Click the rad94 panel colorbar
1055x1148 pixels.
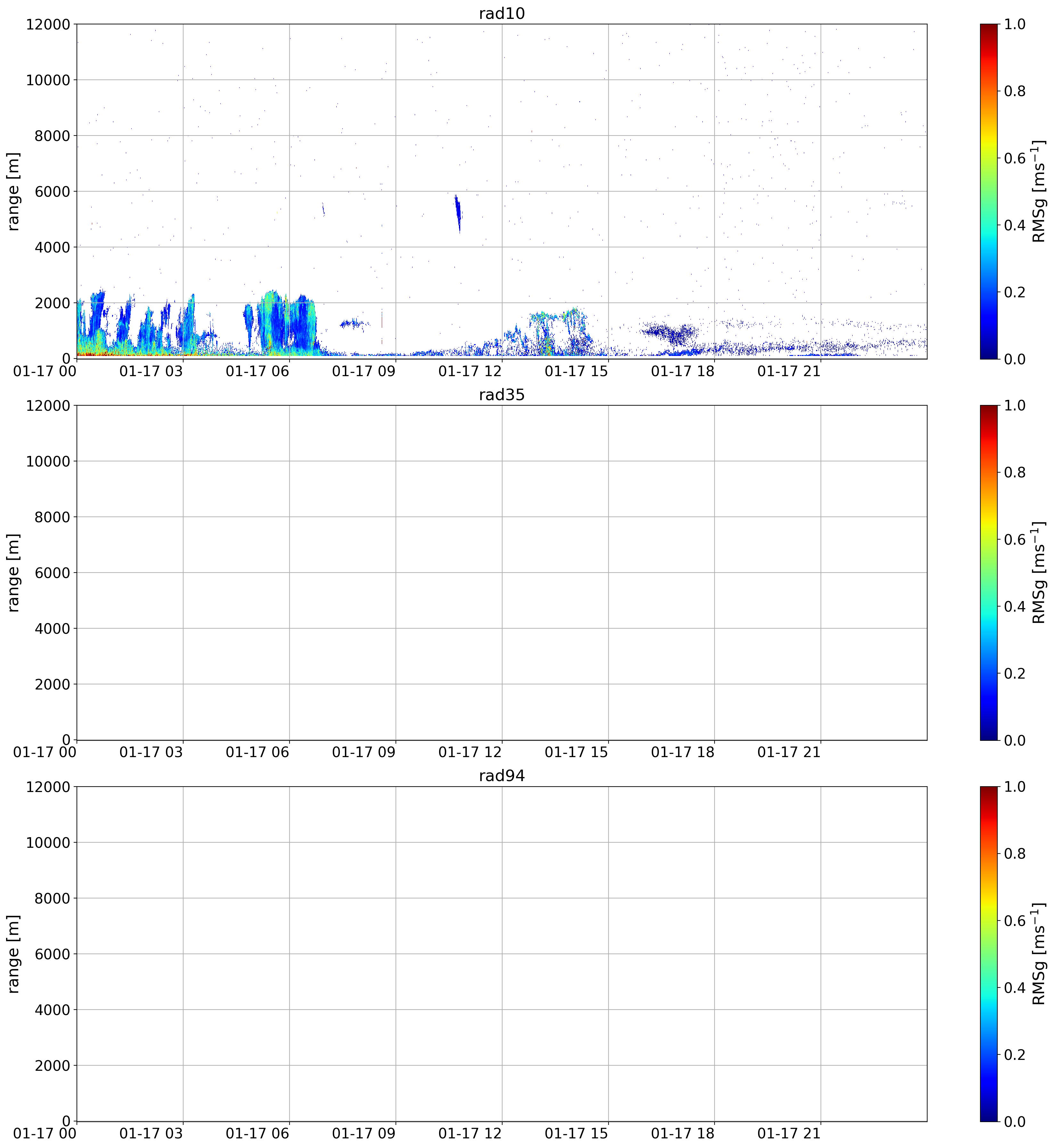[x=989, y=953]
